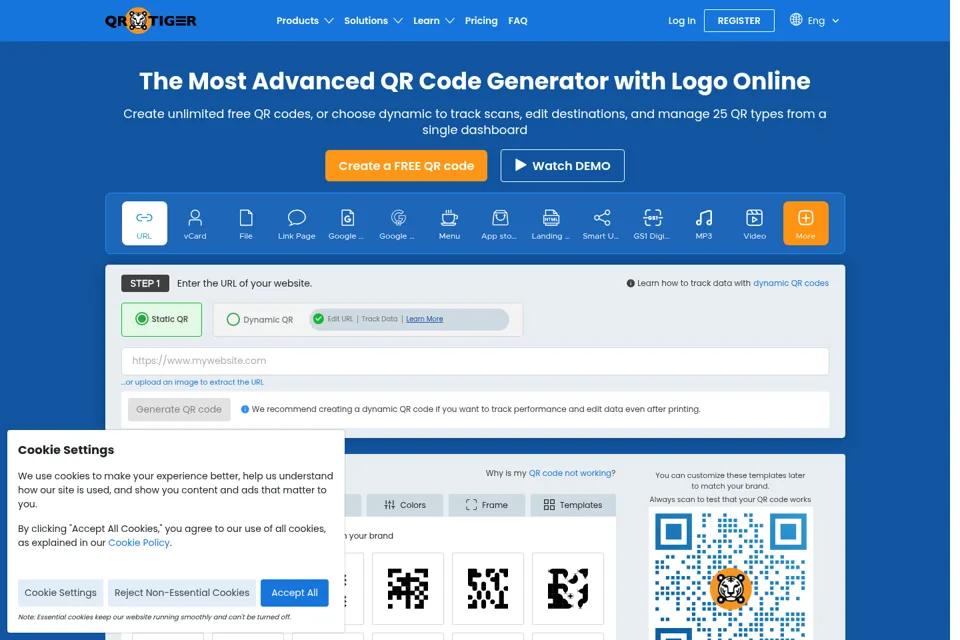Choose the vCard QR type icon

tap(195, 223)
